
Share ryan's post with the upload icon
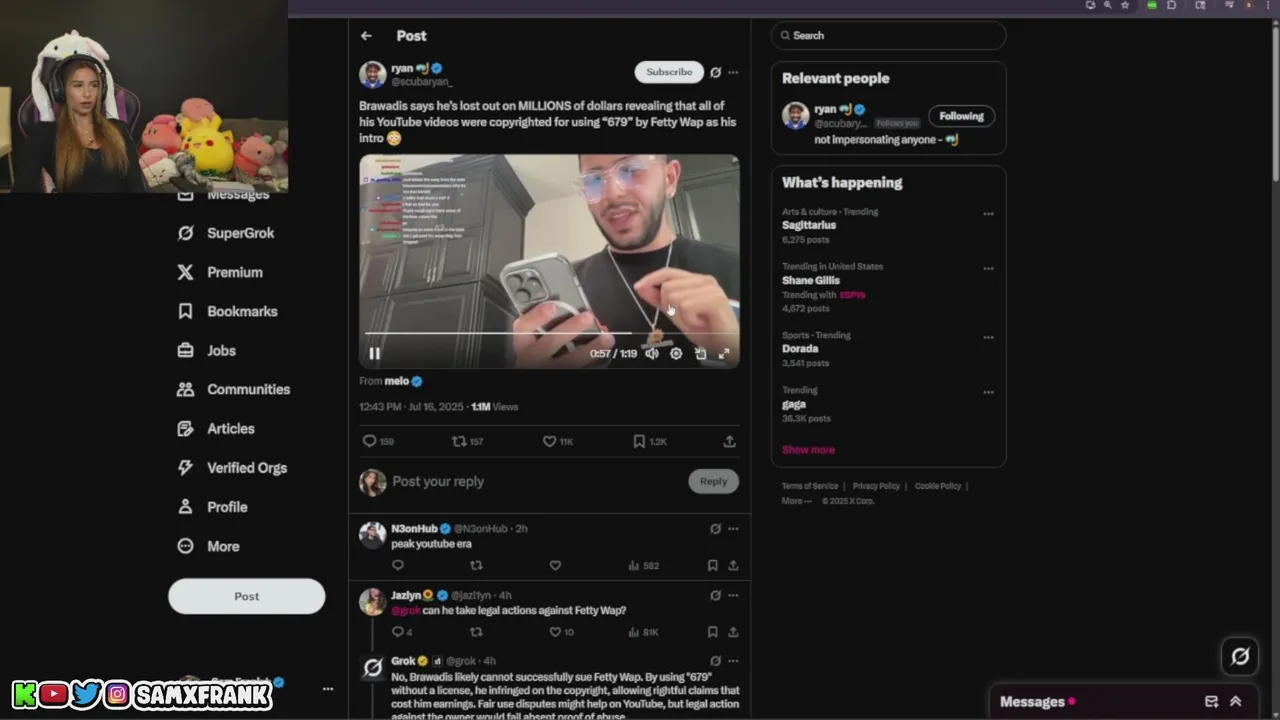[729, 441]
